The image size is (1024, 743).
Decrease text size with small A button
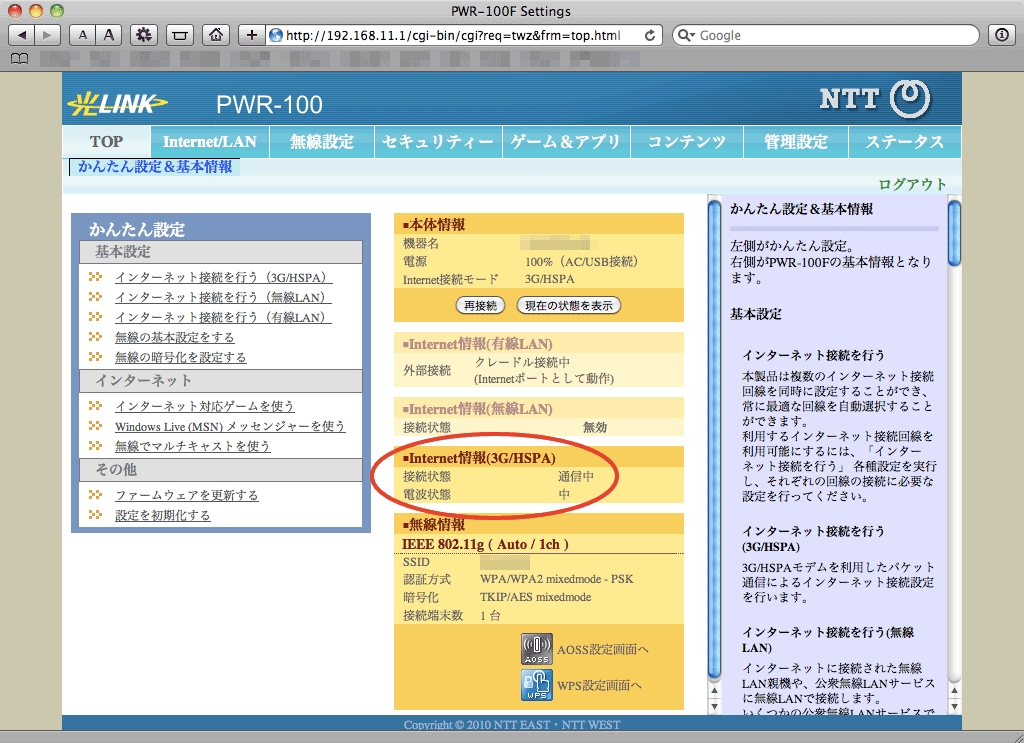pos(82,35)
